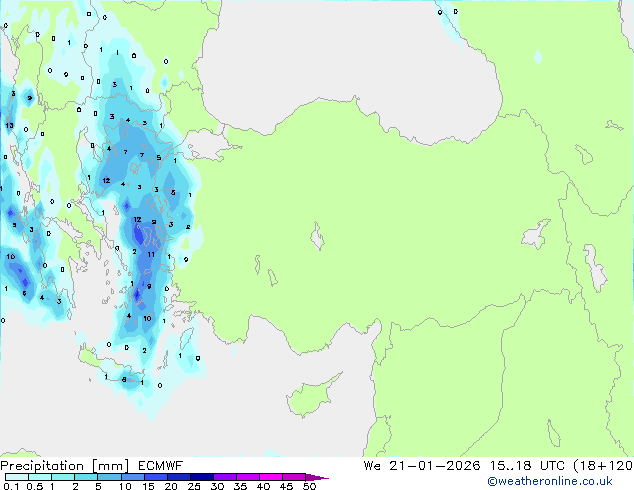Click the '(18+120' forecast offset text
The height and width of the screenshot is (490, 634).
pyautogui.click(x=603, y=466)
